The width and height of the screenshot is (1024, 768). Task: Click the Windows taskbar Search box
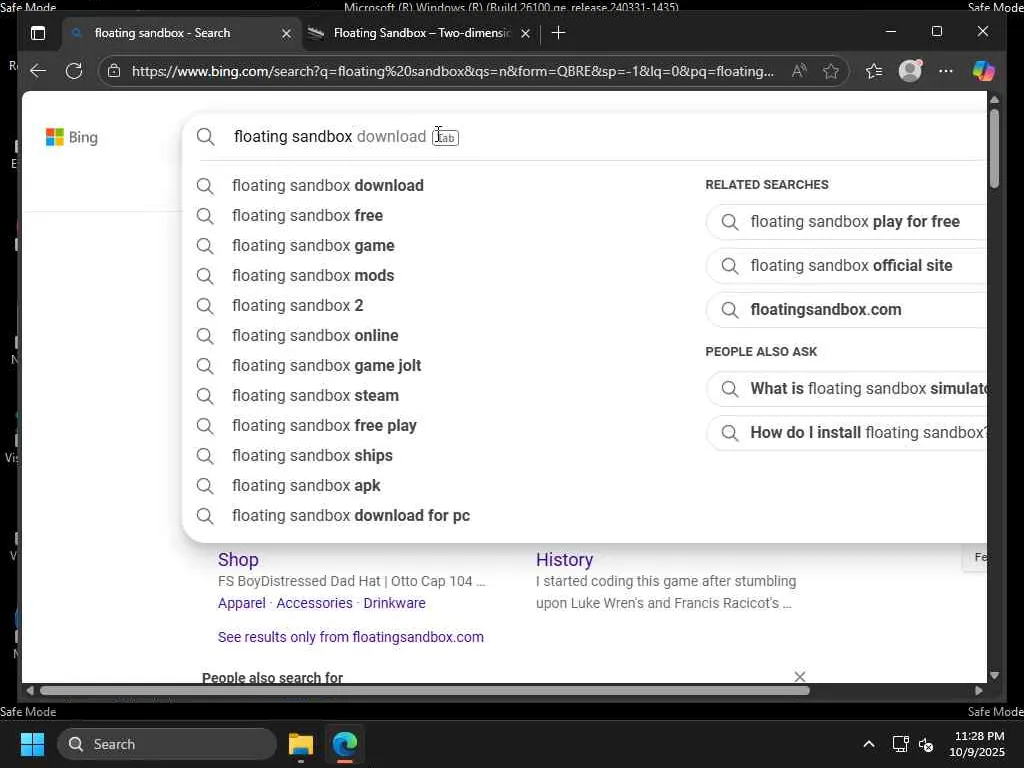coord(167,744)
